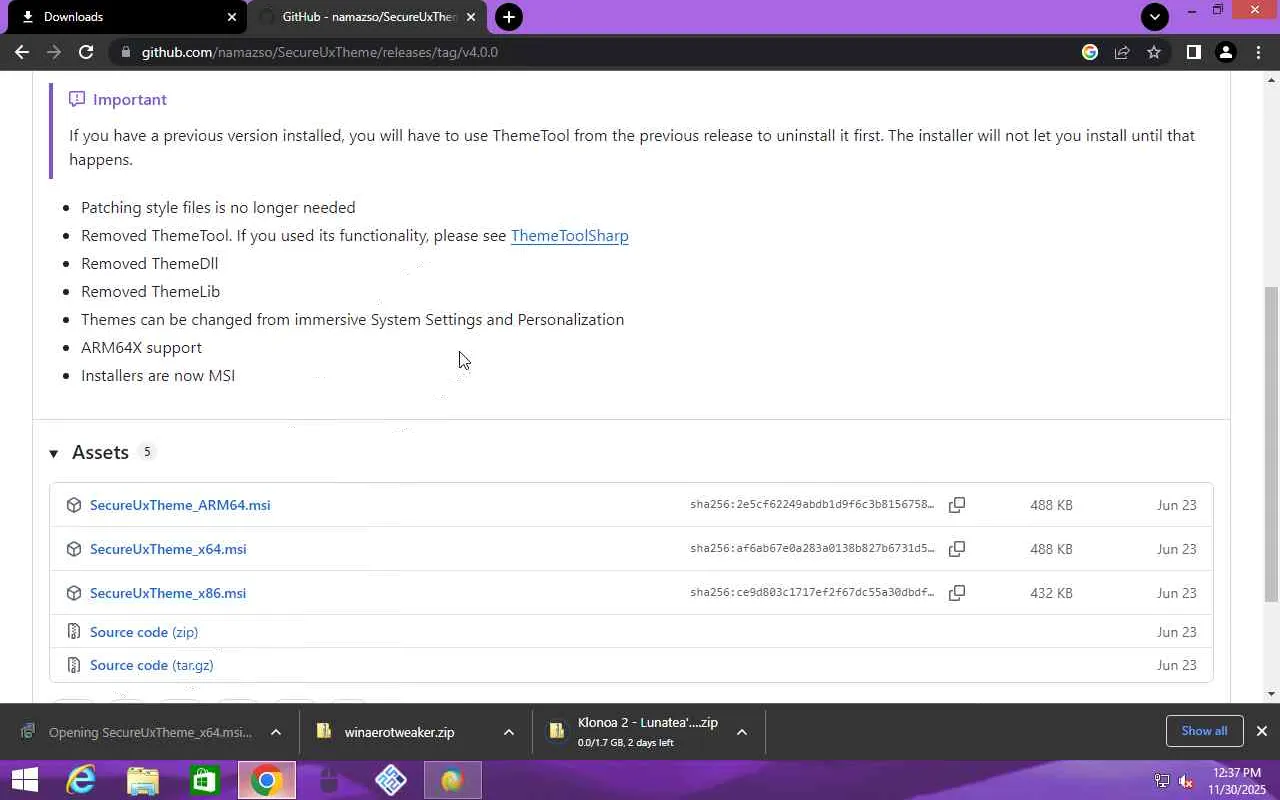Image resolution: width=1280 pixels, height=800 pixels.
Task: Open a new browser tab
Action: 508,17
